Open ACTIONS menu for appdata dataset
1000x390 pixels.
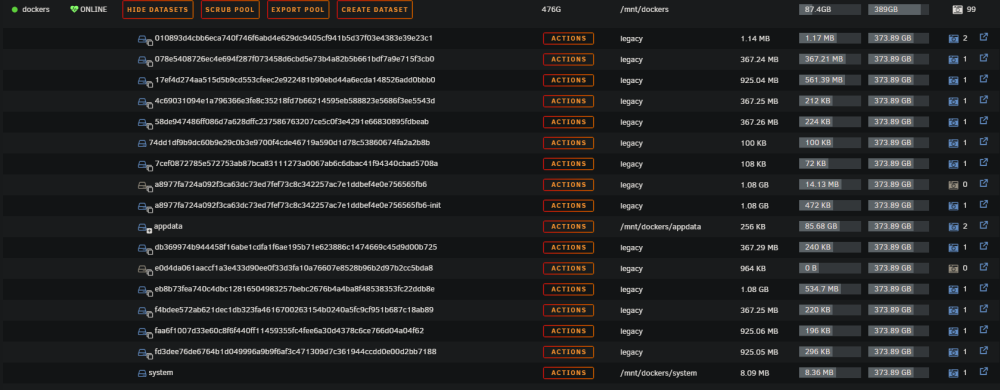(x=568, y=227)
